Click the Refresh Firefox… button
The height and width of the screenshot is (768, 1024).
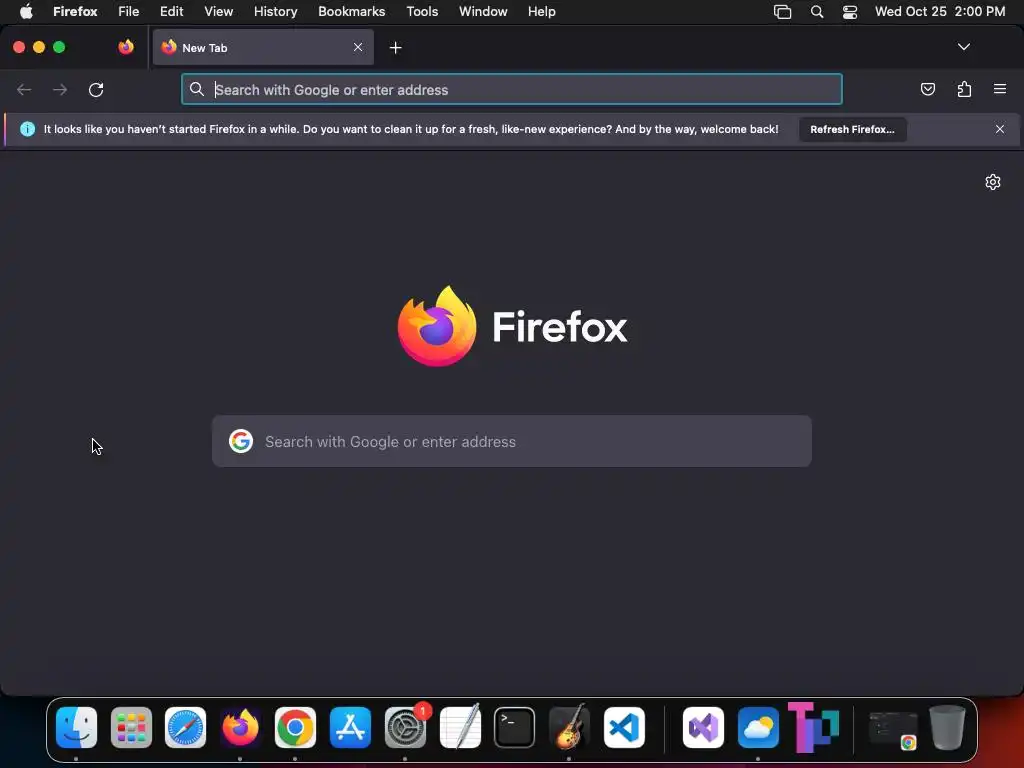[852, 129]
